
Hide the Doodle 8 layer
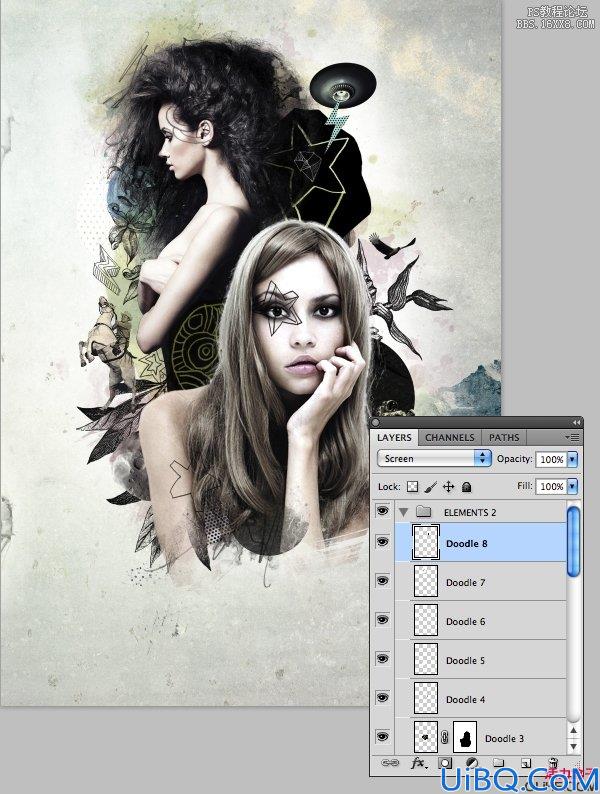click(382, 542)
